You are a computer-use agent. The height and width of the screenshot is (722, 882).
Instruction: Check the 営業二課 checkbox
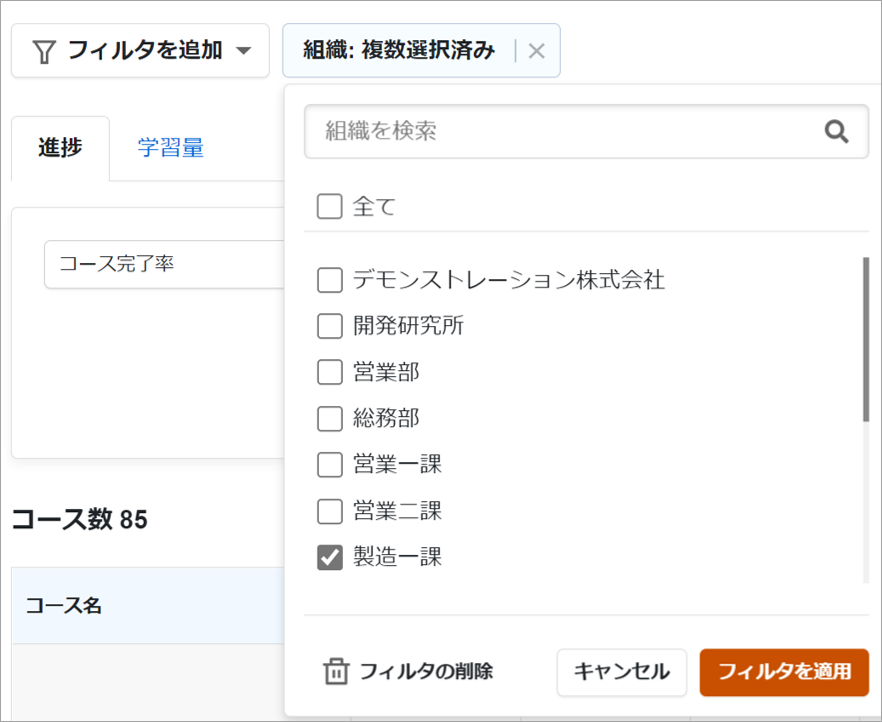330,511
